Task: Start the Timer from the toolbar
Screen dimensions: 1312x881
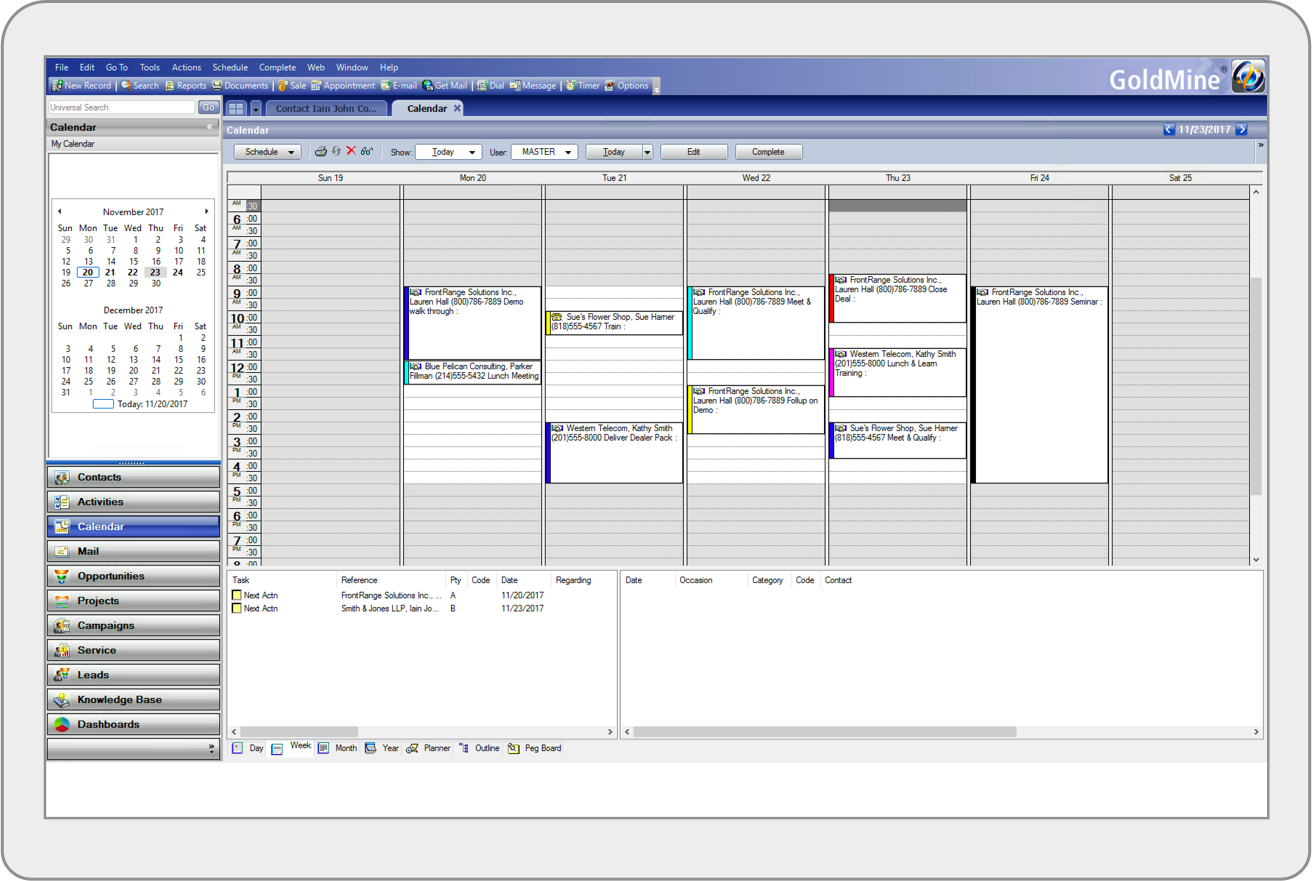Action: click(x=582, y=86)
